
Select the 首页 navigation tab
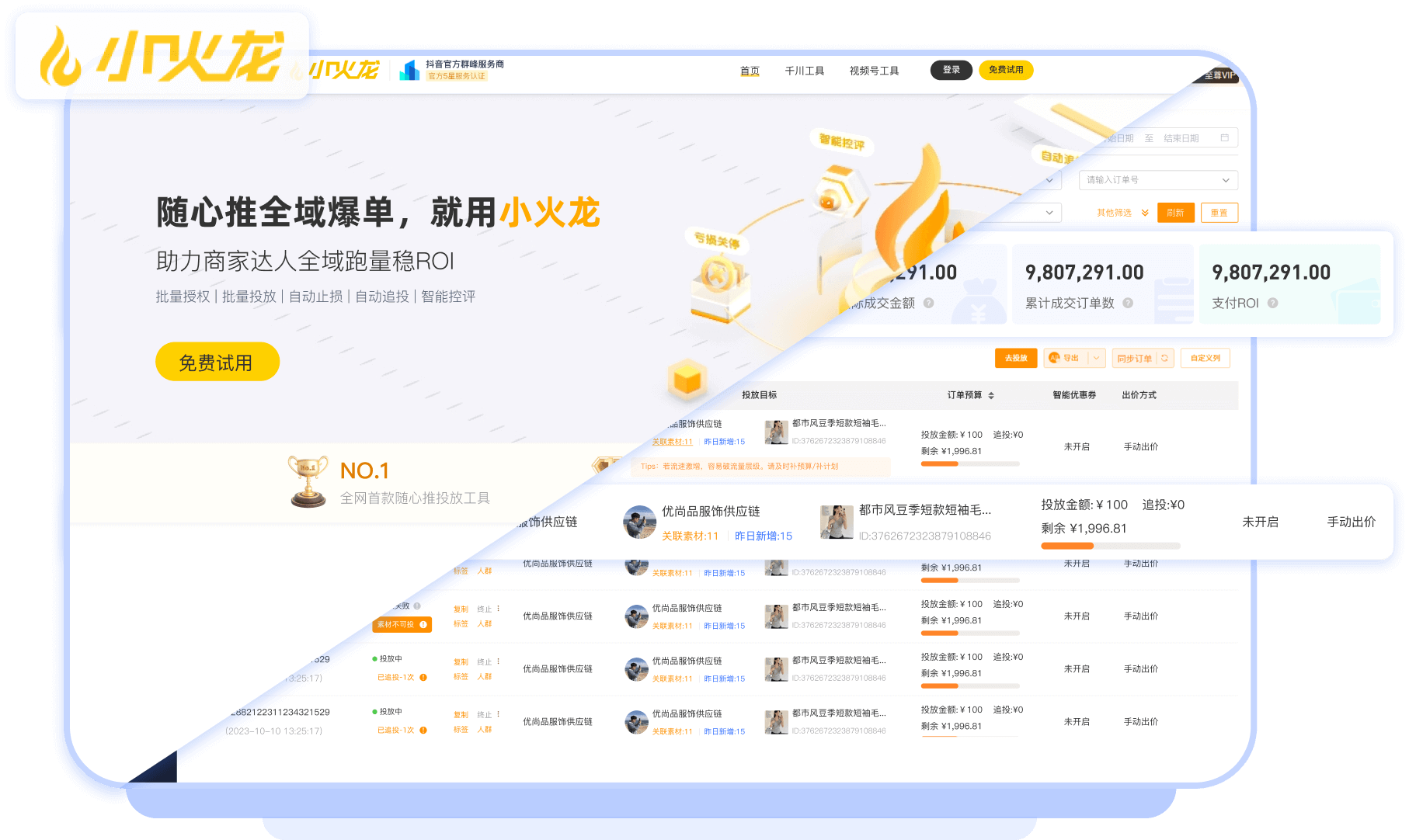click(750, 71)
